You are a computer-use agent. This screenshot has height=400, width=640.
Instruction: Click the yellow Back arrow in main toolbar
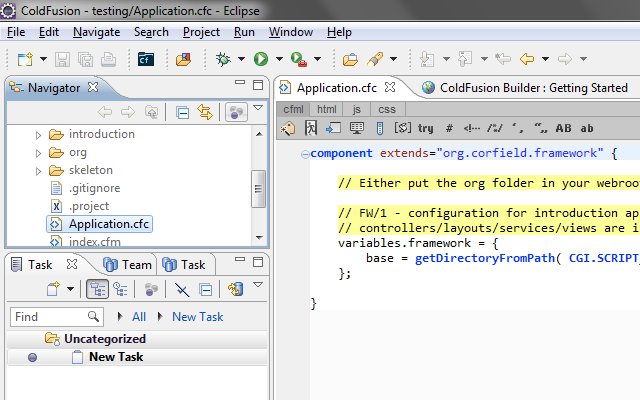tap(527, 59)
